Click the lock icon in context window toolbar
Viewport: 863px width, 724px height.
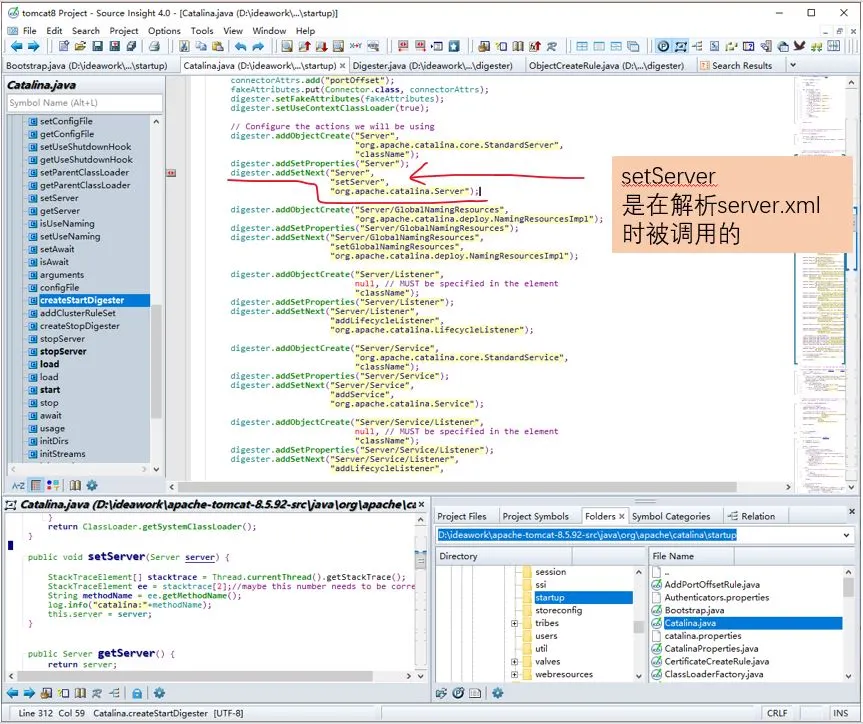pos(137,693)
